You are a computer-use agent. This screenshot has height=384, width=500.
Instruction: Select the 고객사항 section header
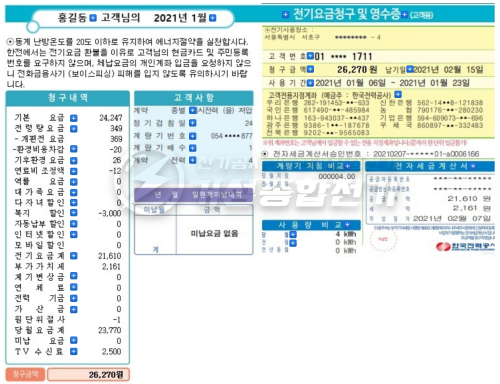194,98
